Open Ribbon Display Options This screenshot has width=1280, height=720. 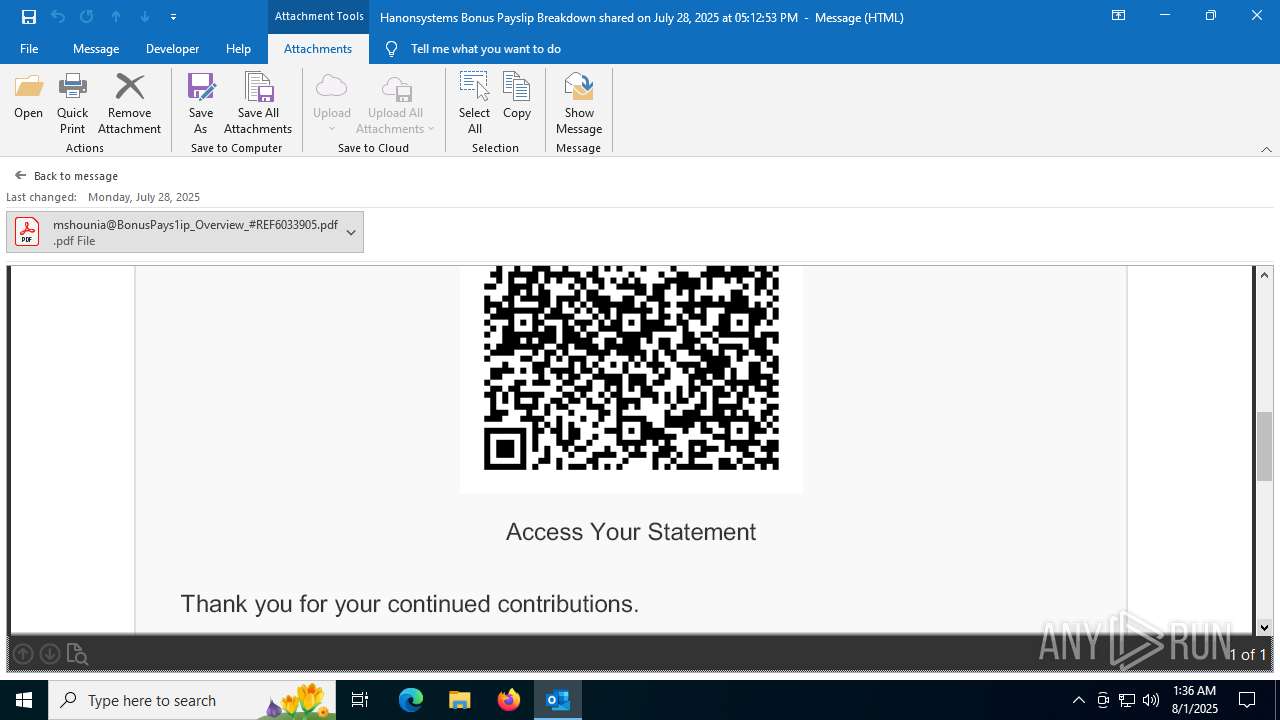point(1118,16)
